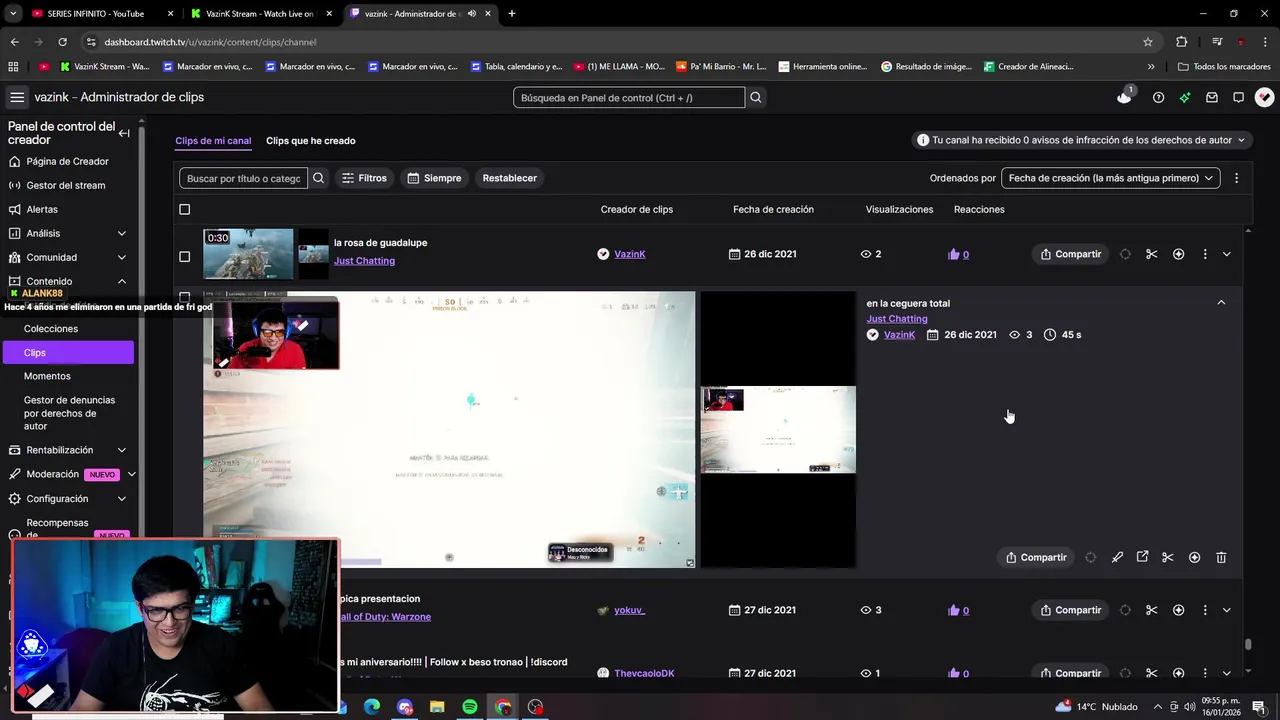This screenshot has height=720, width=1280.
Task: Click the Call of Duty: Warzone category link
Action: (385, 617)
